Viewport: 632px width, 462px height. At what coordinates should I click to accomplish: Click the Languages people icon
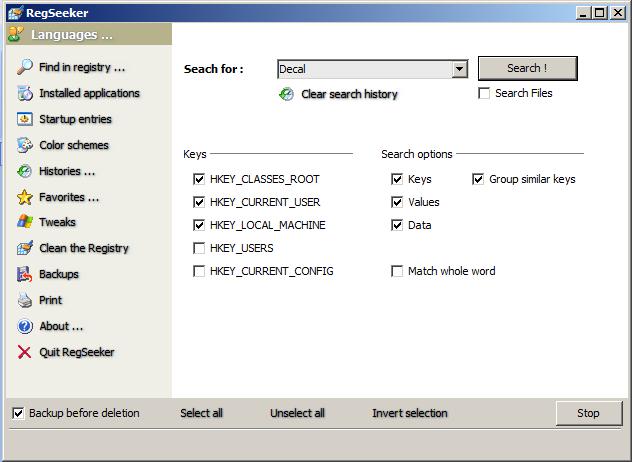pyautogui.click(x=16, y=34)
